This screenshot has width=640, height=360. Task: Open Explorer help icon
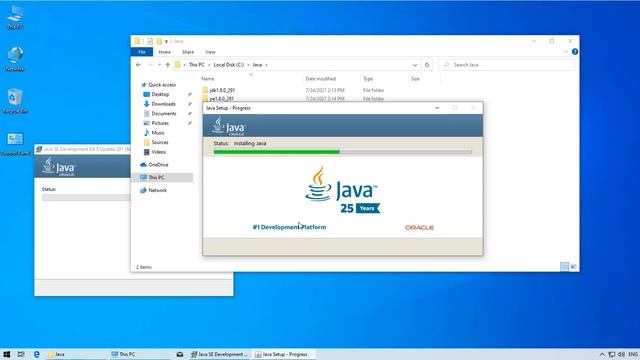575,52
